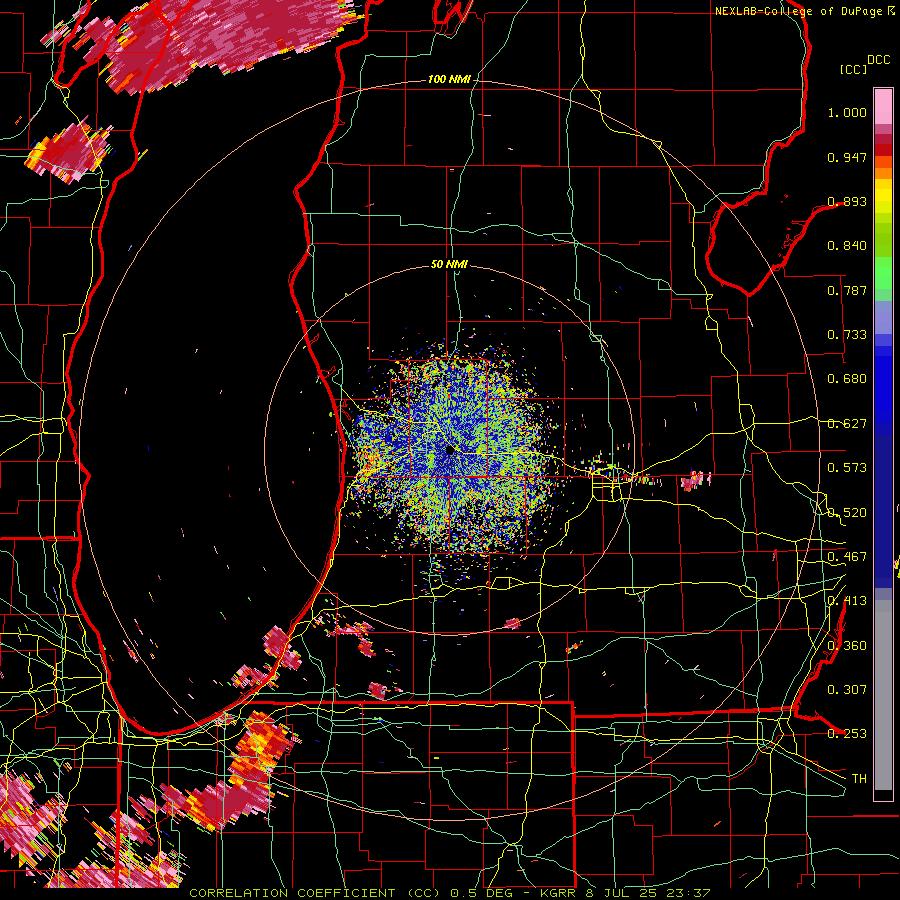Click the black radar site dot at center
The height and width of the screenshot is (900, 900).
coord(449,451)
